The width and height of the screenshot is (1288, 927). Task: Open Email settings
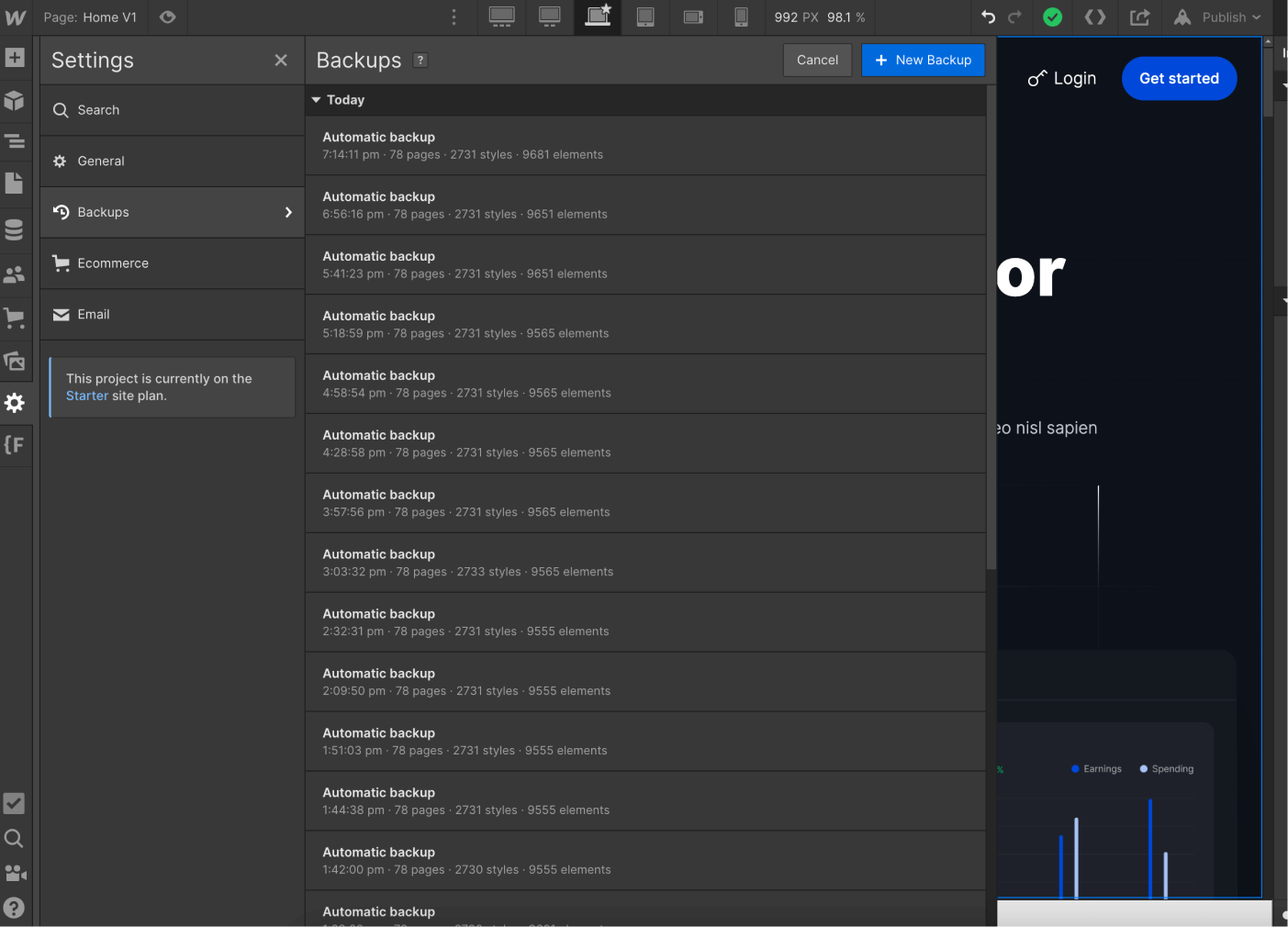coord(173,315)
